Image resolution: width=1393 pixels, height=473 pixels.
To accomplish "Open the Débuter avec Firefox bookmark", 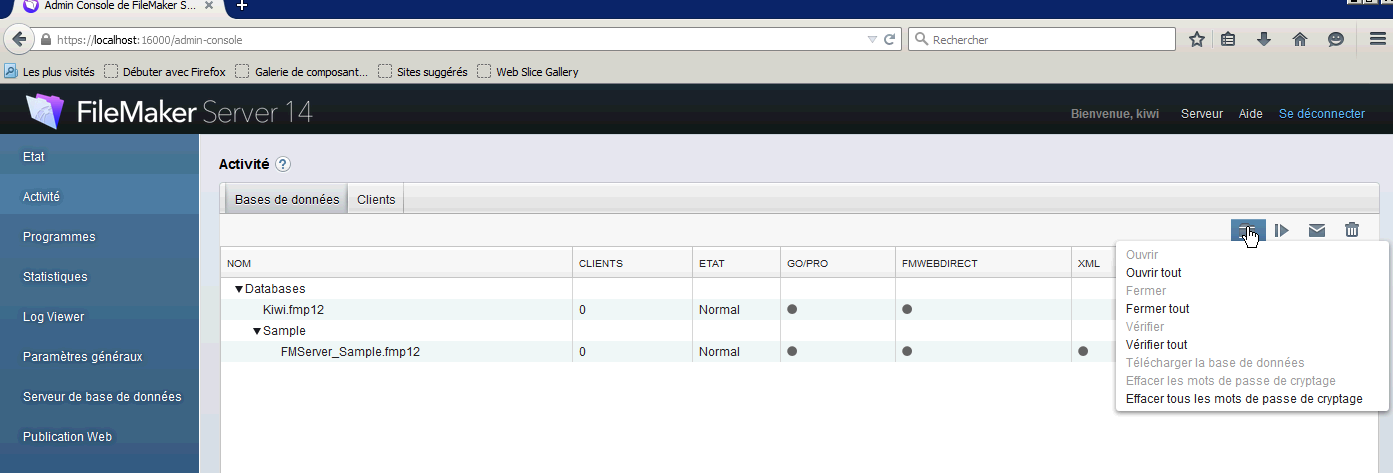I will (166, 72).
